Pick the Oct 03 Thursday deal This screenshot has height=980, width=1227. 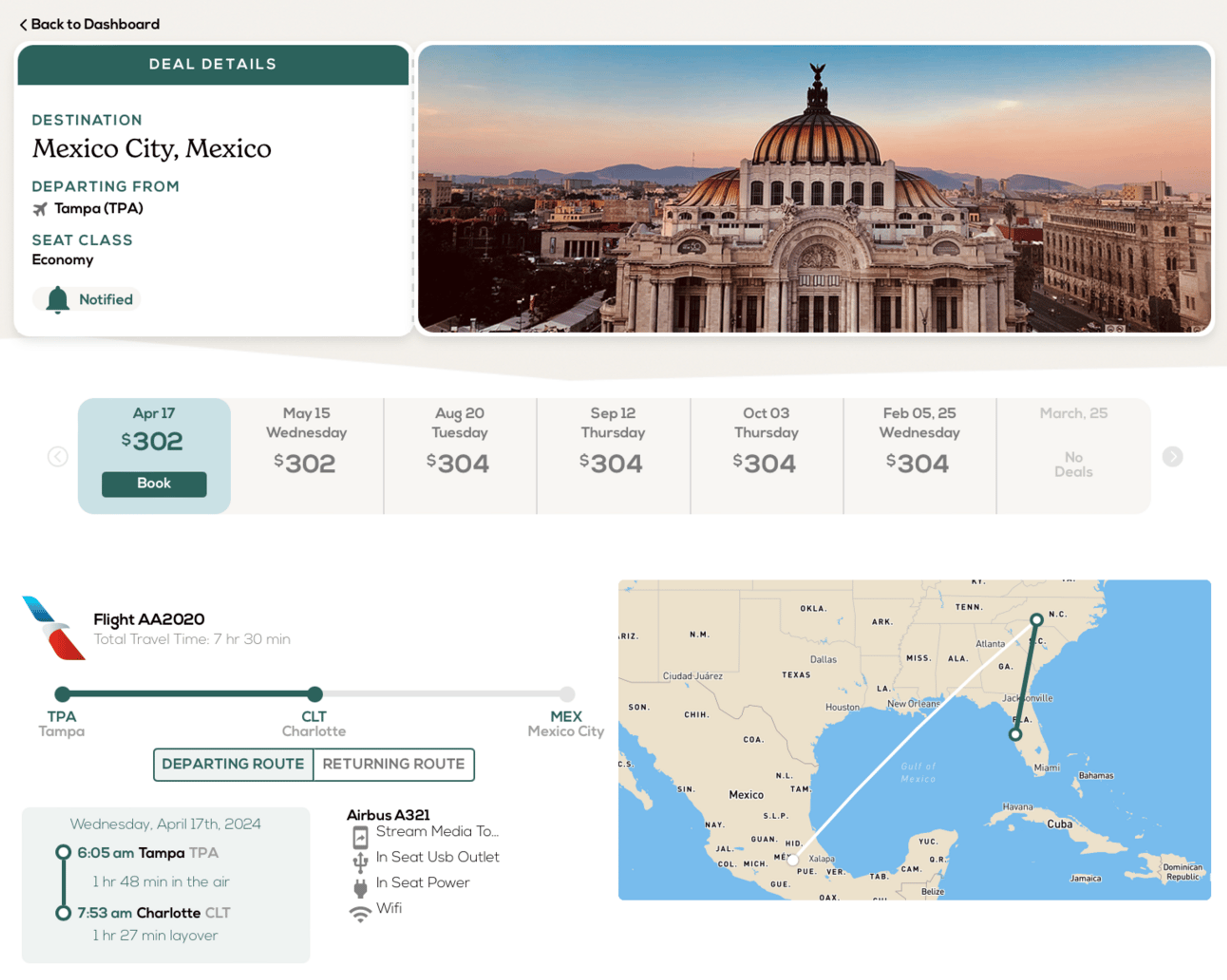click(x=767, y=456)
